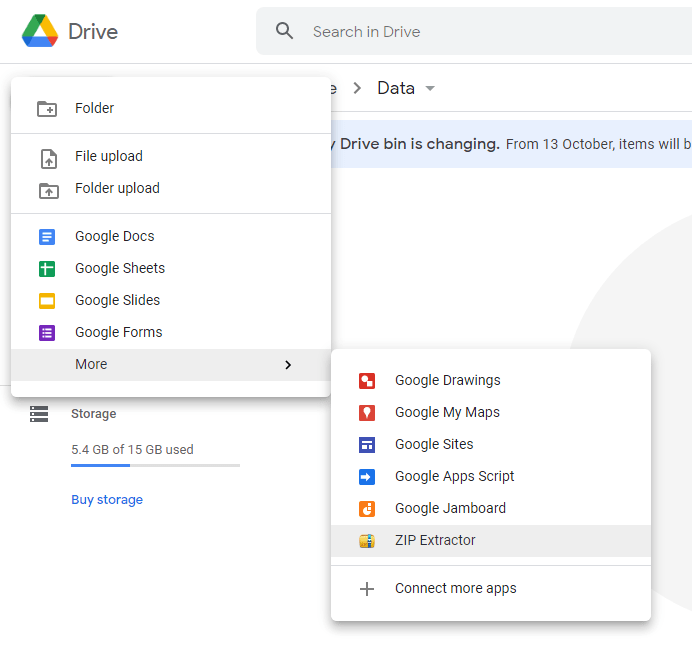Click the Drive title text
Viewport: 692px width, 651px height.
pyautogui.click(x=93, y=32)
